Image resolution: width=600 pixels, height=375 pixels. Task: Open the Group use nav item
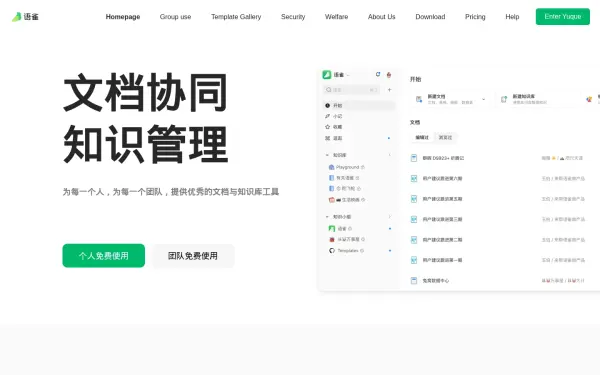[x=175, y=17]
